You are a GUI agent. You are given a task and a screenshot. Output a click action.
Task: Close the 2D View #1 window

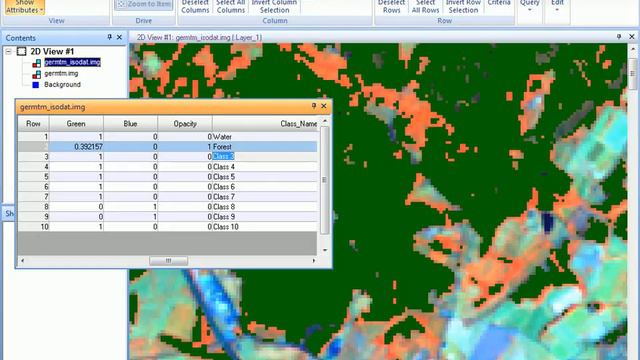click(632, 37)
